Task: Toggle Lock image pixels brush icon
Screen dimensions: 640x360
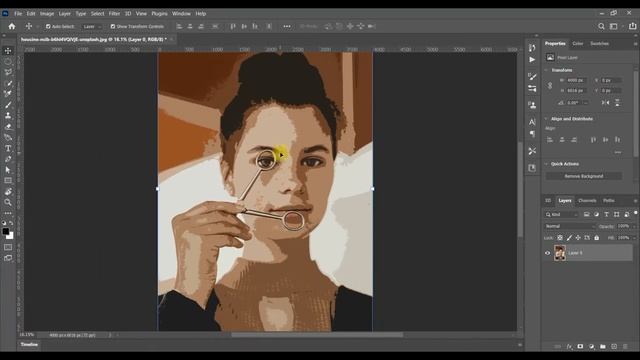Action: [x=569, y=238]
